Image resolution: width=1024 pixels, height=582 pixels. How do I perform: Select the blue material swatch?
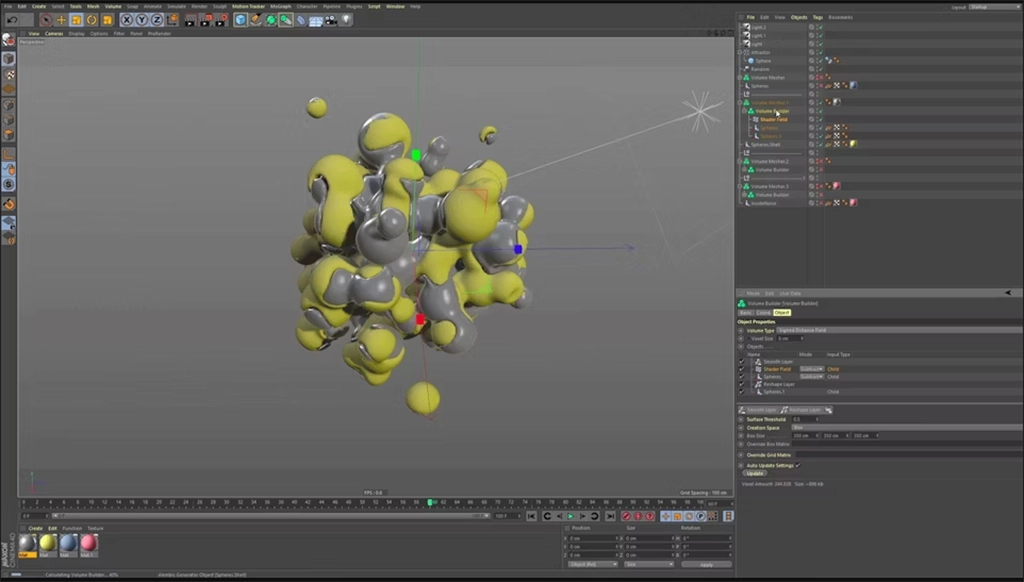[69, 543]
